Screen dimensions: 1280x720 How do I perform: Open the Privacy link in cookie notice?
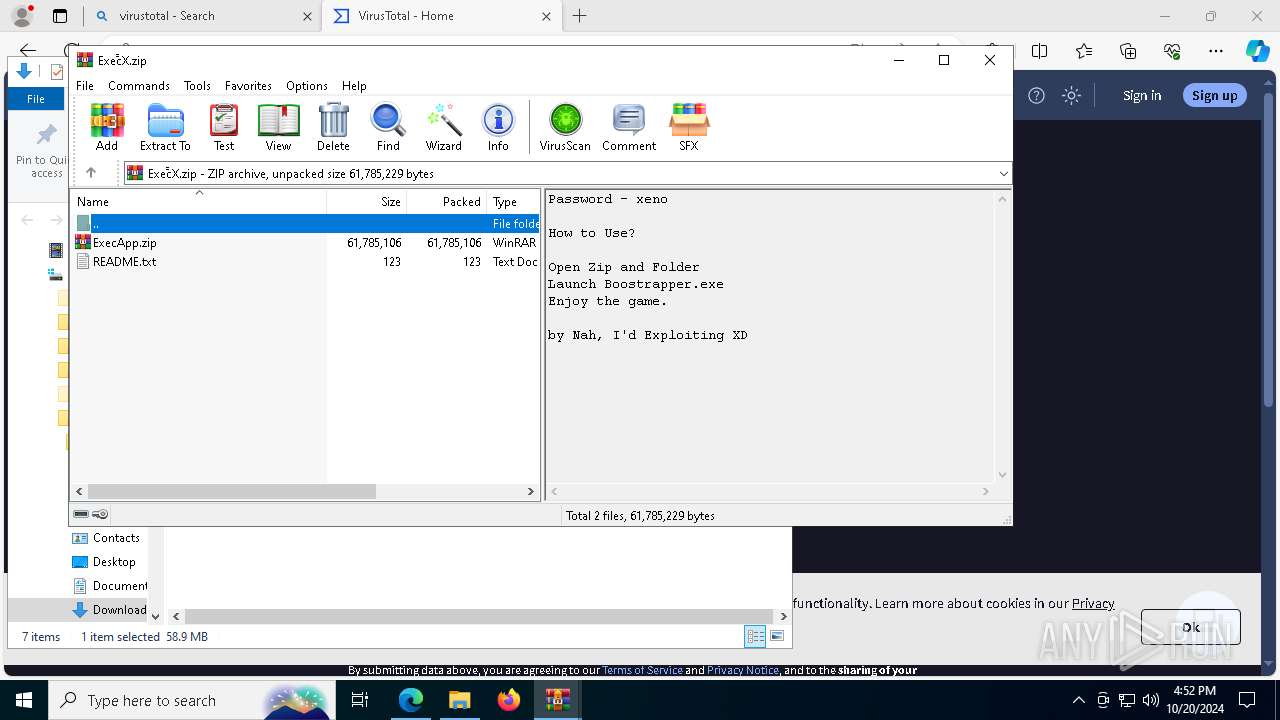(1093, 603)
